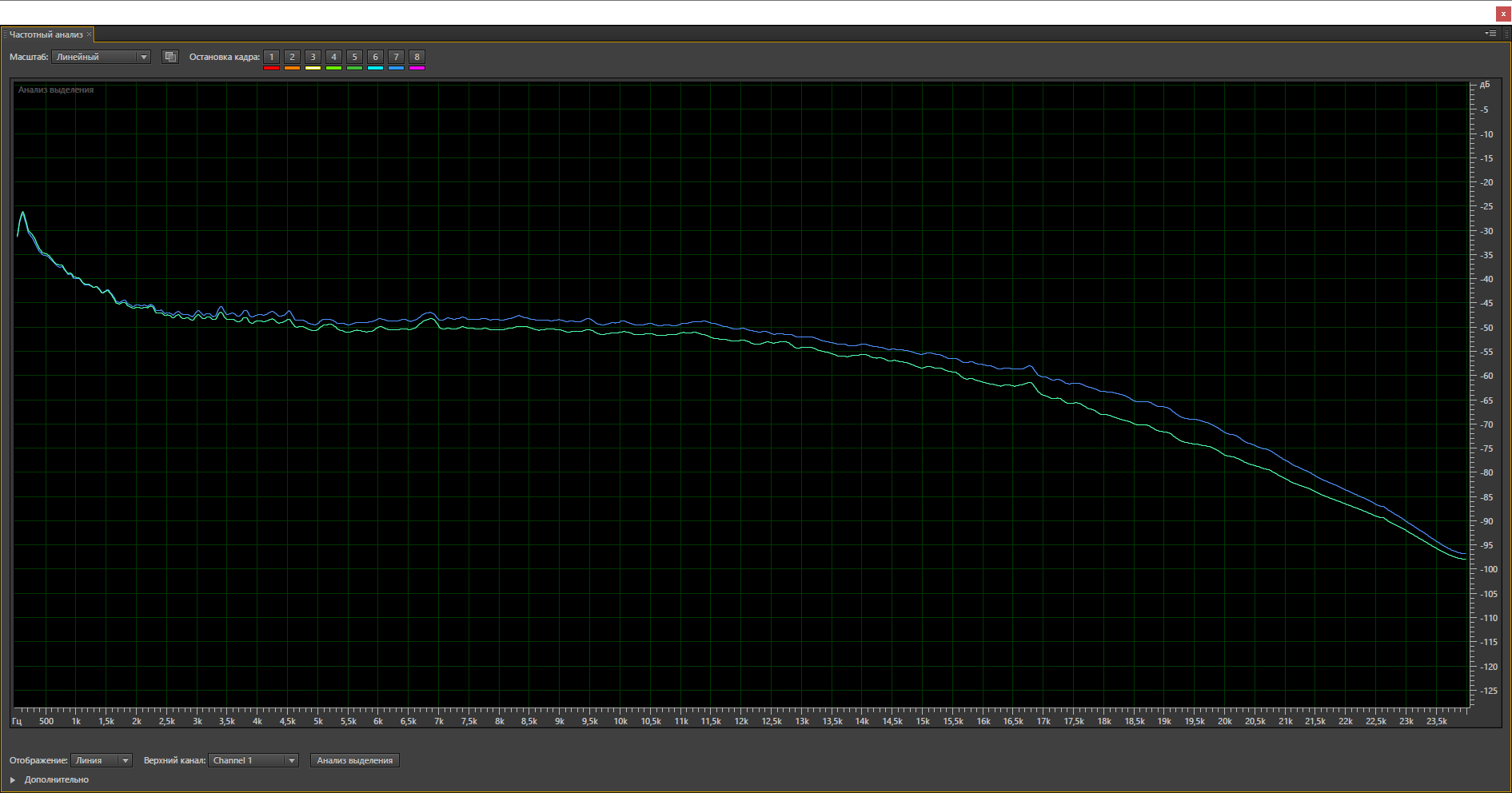Enable hold frame 4
This screenshot has height=793, width=1512.
[x=333, y=57]
